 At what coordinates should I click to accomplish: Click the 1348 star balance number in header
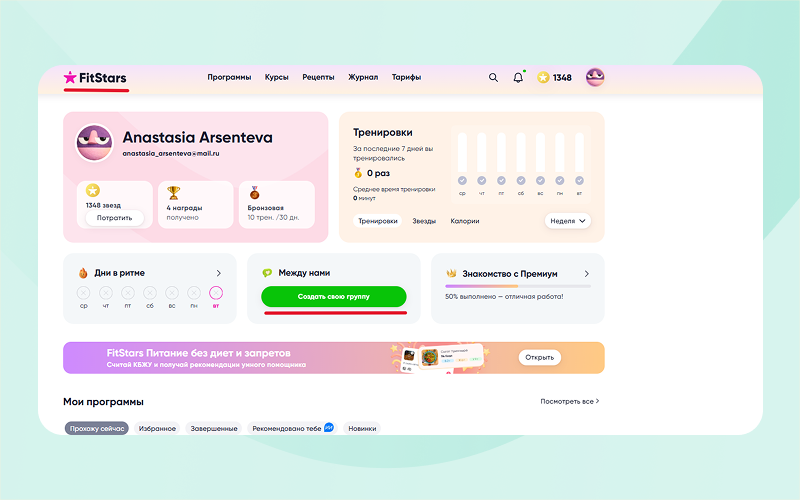(562, 78)
